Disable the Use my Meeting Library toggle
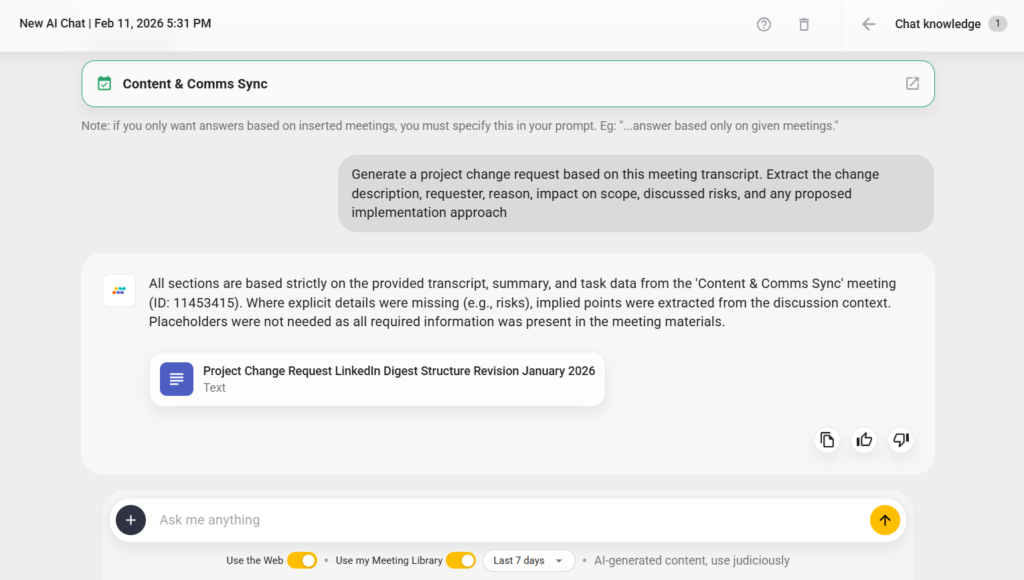This screenshot has height=580, width=1024. pos(461,561)
